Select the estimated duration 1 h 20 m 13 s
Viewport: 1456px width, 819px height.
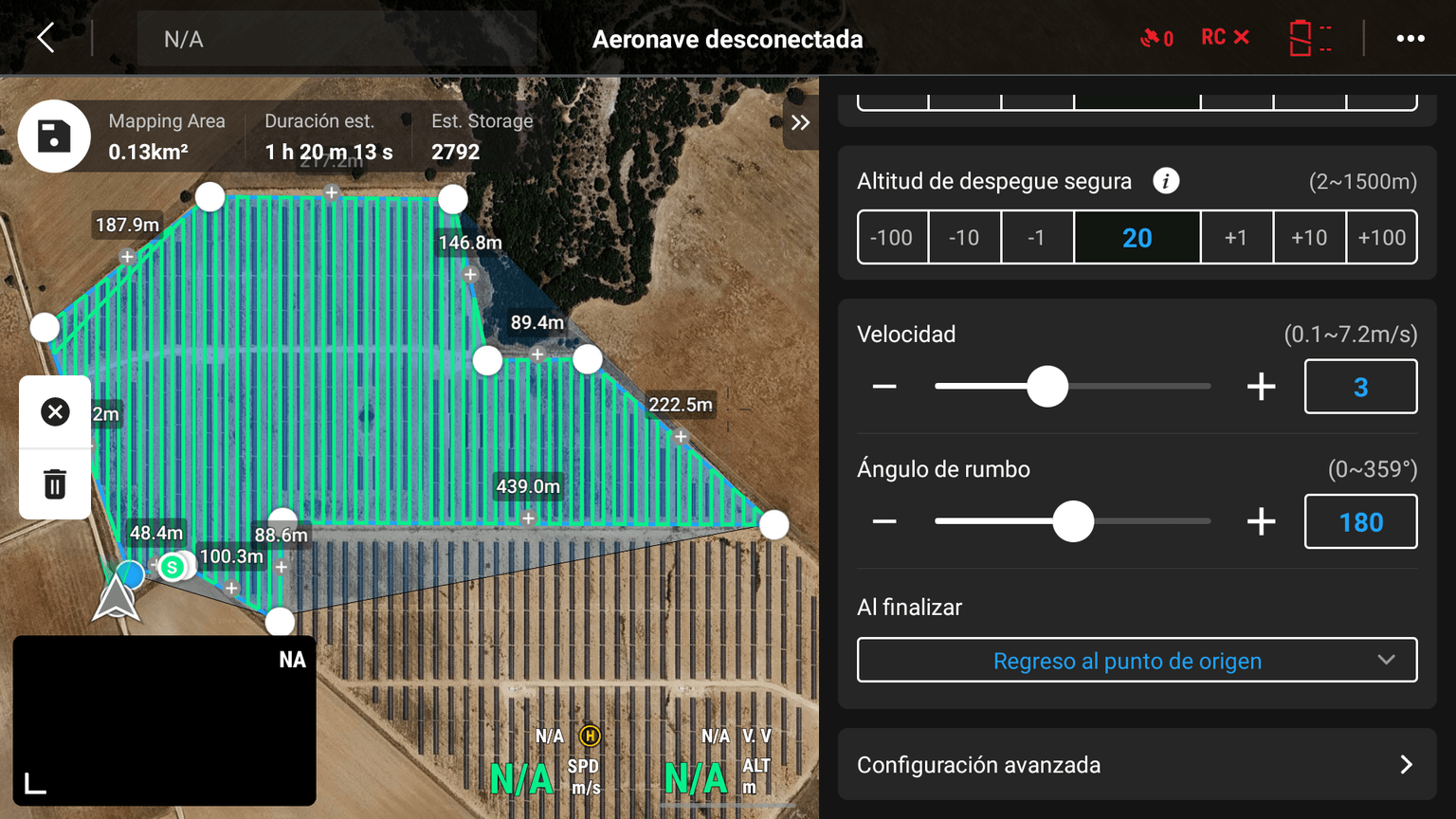(329, 152)
